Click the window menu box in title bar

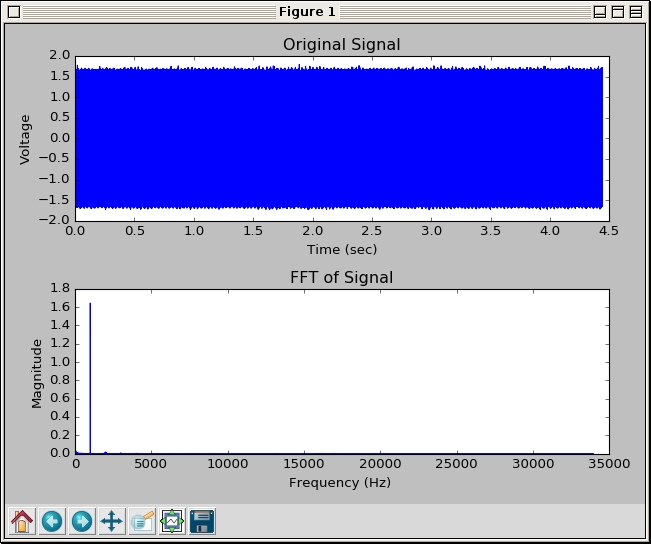(x=14, y=12)
